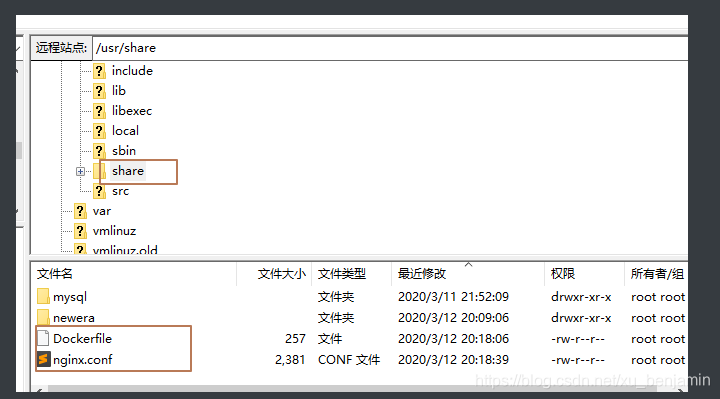Click the unknown-folder icon beside lib
Screen dimensions: 720x399
[x=99, y=91]
